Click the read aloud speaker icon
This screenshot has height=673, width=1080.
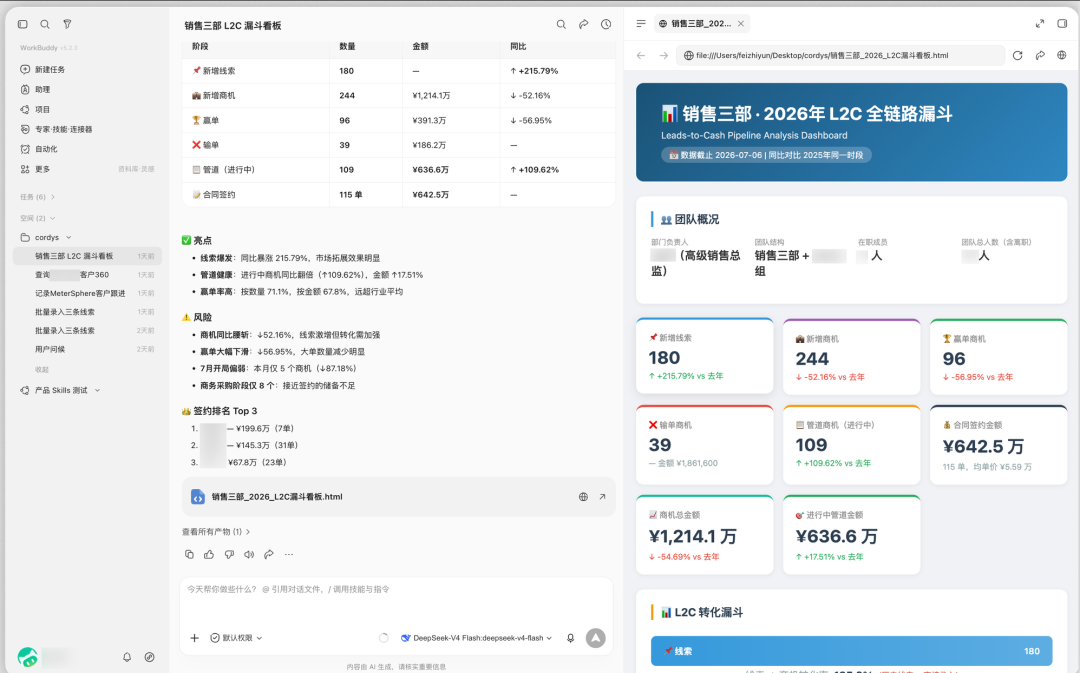pos(249,555)
